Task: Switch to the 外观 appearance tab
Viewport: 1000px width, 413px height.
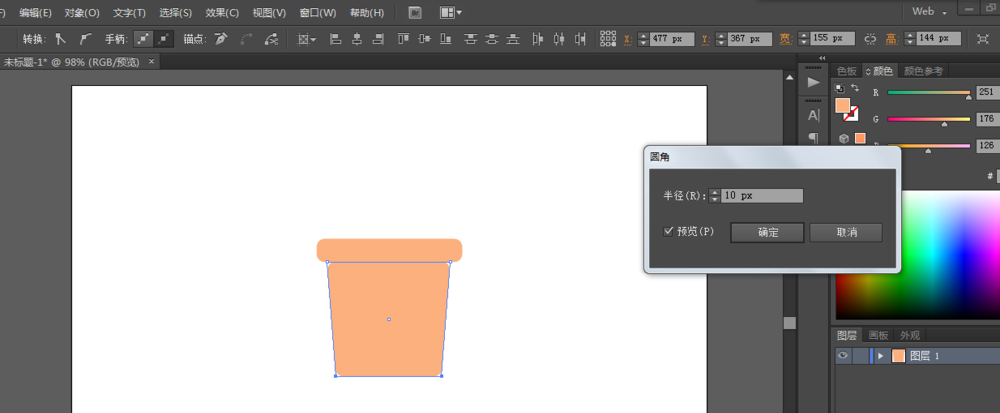Action: tap(909, 336)
